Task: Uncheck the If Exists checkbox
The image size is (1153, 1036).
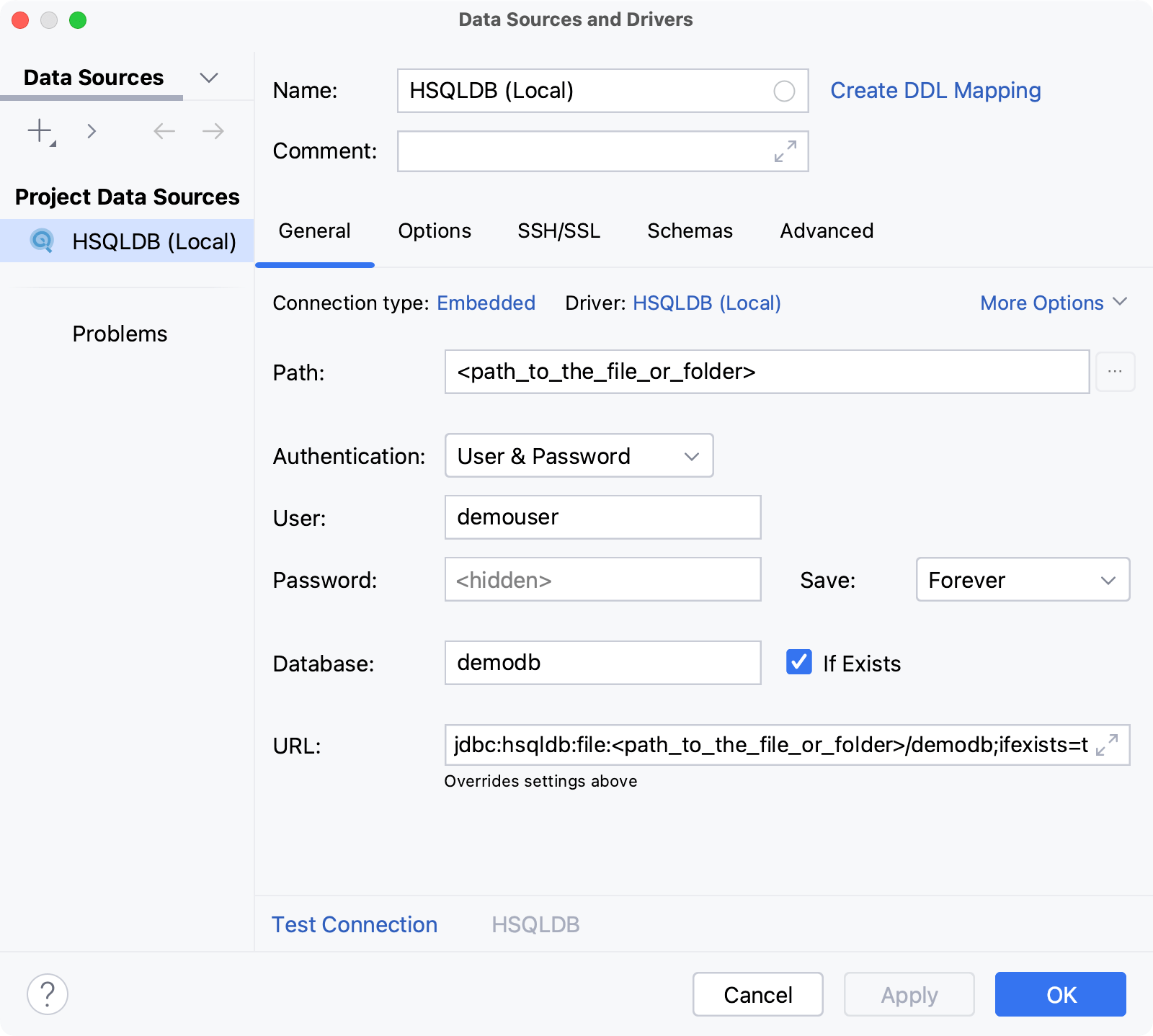Action: coord(798,662)
